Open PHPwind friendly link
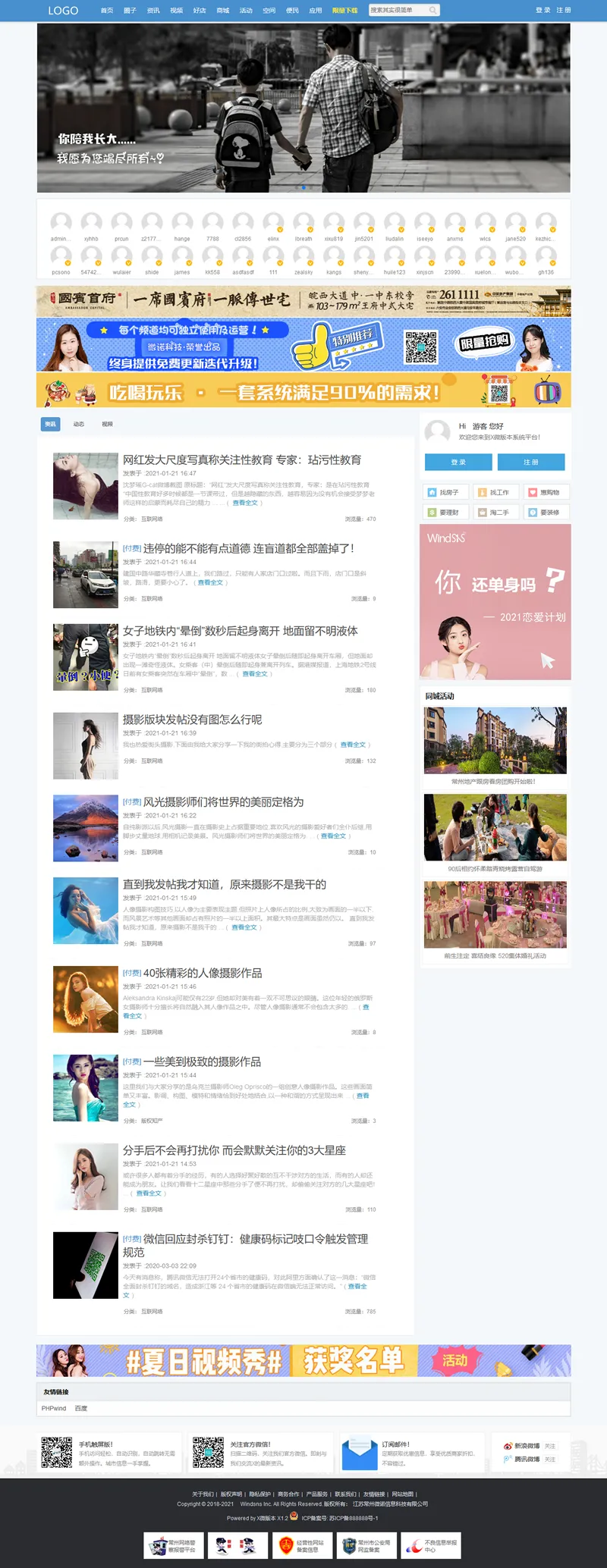Image resolution: width=607 pixels, height=1568 pixels. (54, 1408)
